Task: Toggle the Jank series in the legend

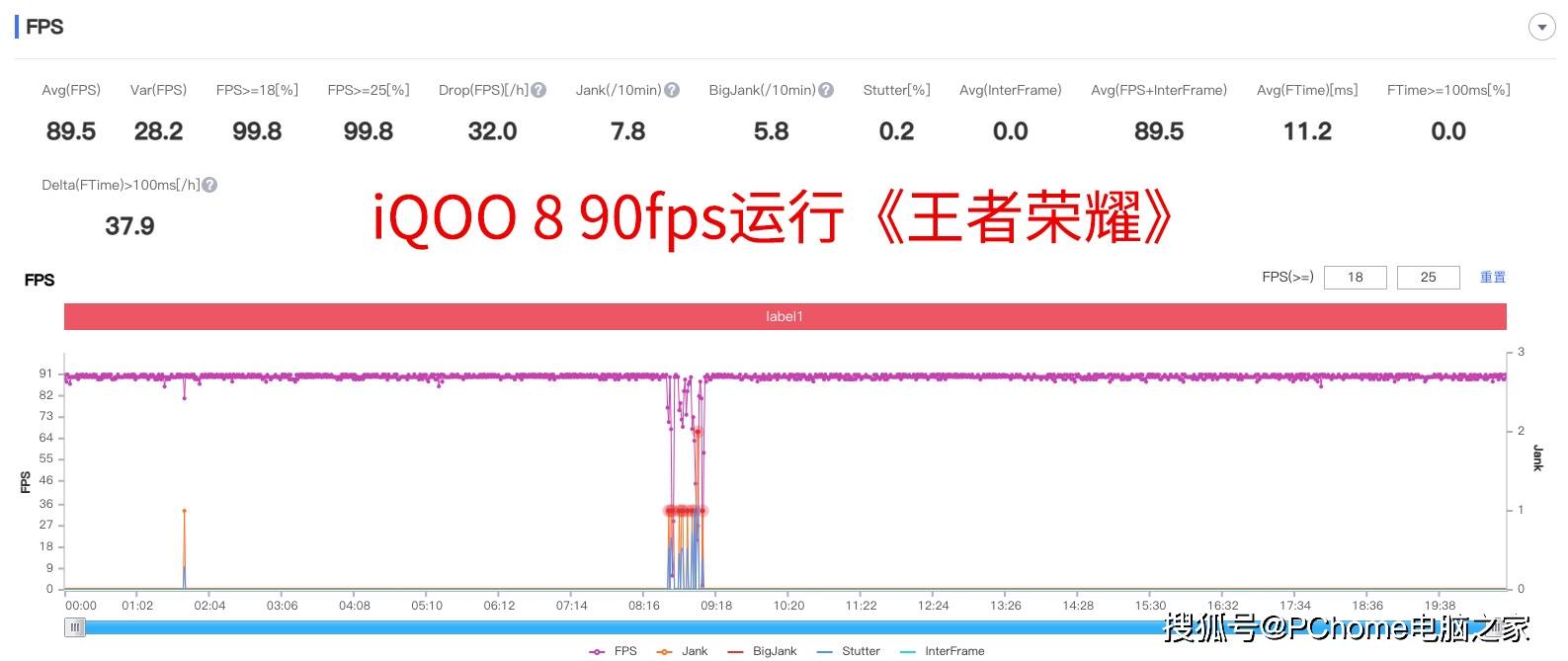Action: tap(683, 651)
